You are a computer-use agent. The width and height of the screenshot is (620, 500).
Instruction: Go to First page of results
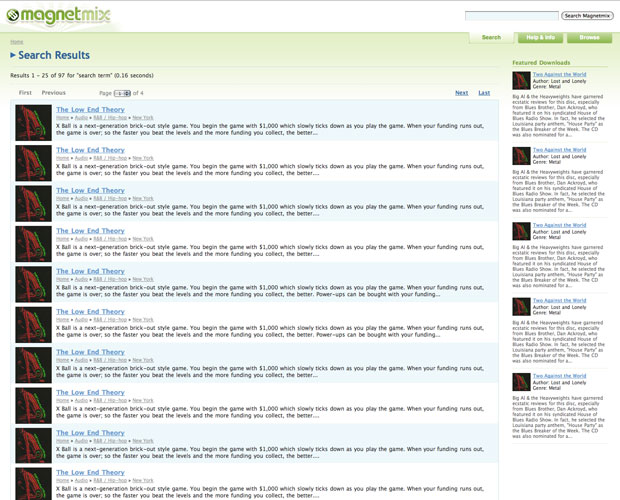pos(25,93)
